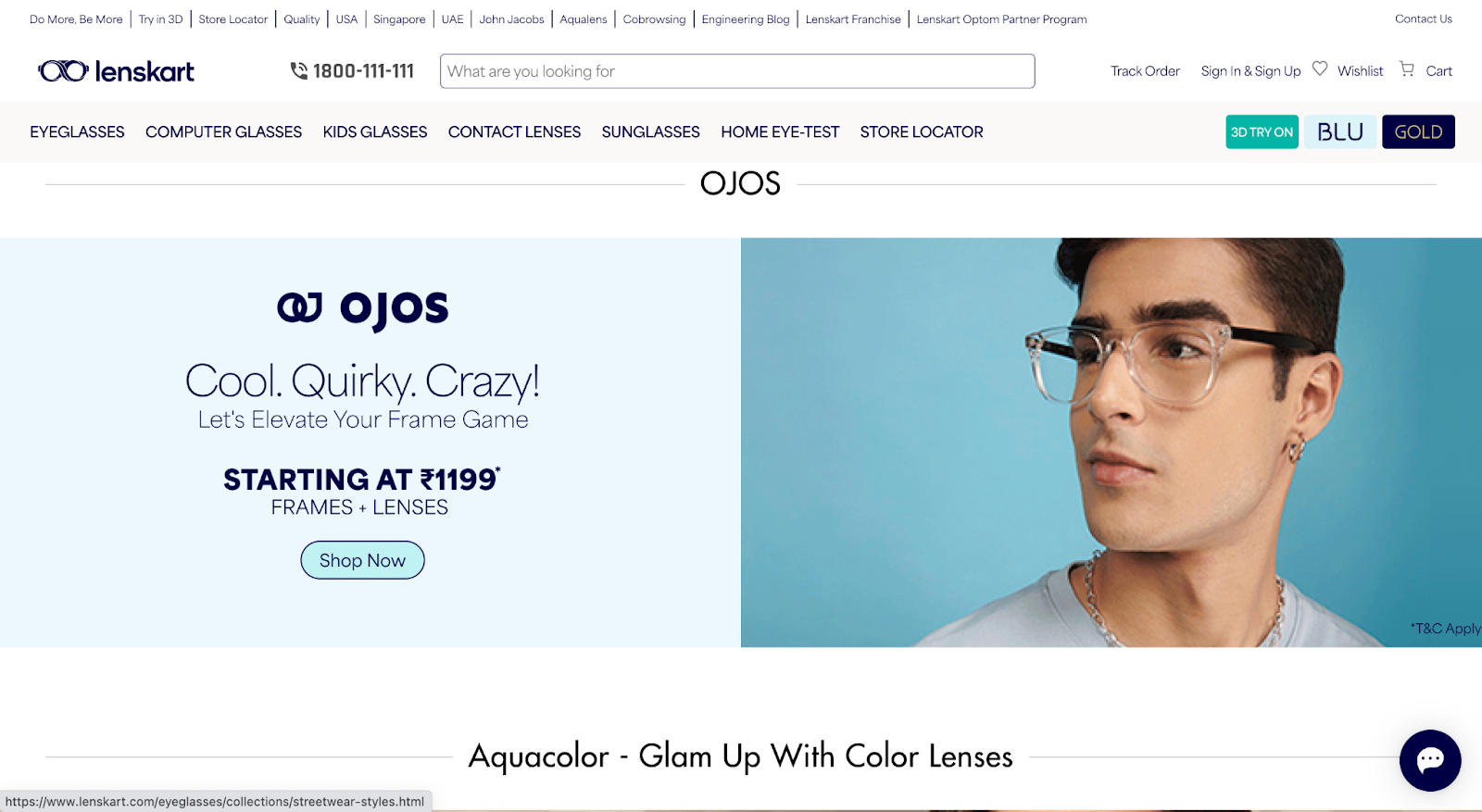
Task: Open the Home Eye-Test menu item
Action: tap(780, 131)
